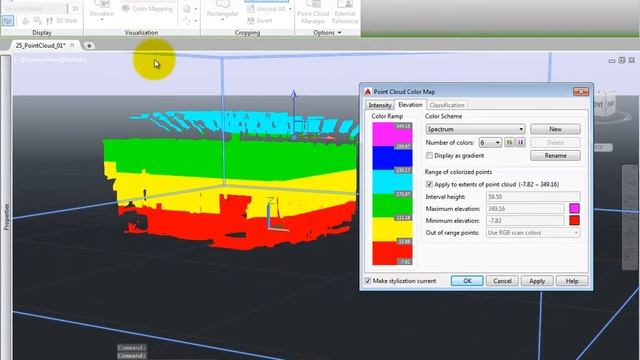
Task: Toggle the Display as gradient checkbox
Action: point(429,156)
